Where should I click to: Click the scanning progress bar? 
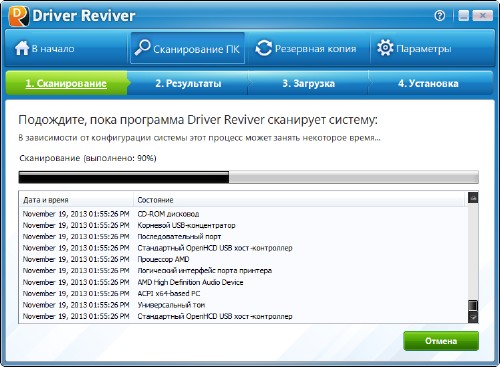coord(248,177)
